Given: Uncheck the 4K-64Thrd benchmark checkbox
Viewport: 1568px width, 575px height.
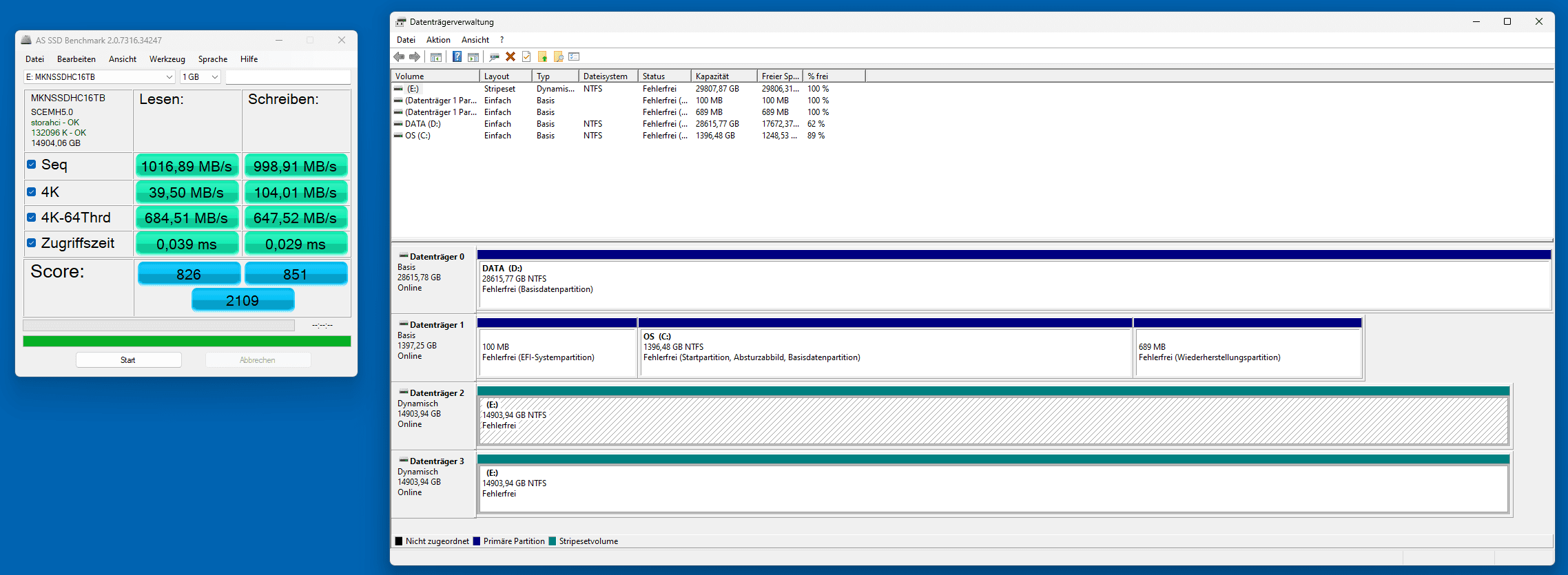Looking at the screenshot, I should pyautogui.click(x=32, y=218).
